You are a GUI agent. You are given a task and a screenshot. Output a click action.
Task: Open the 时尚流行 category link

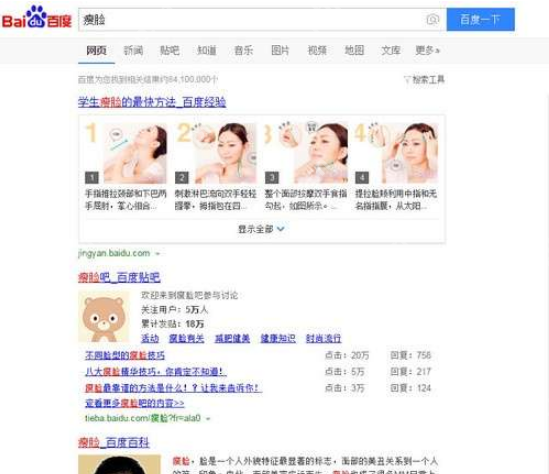(324, 339)
